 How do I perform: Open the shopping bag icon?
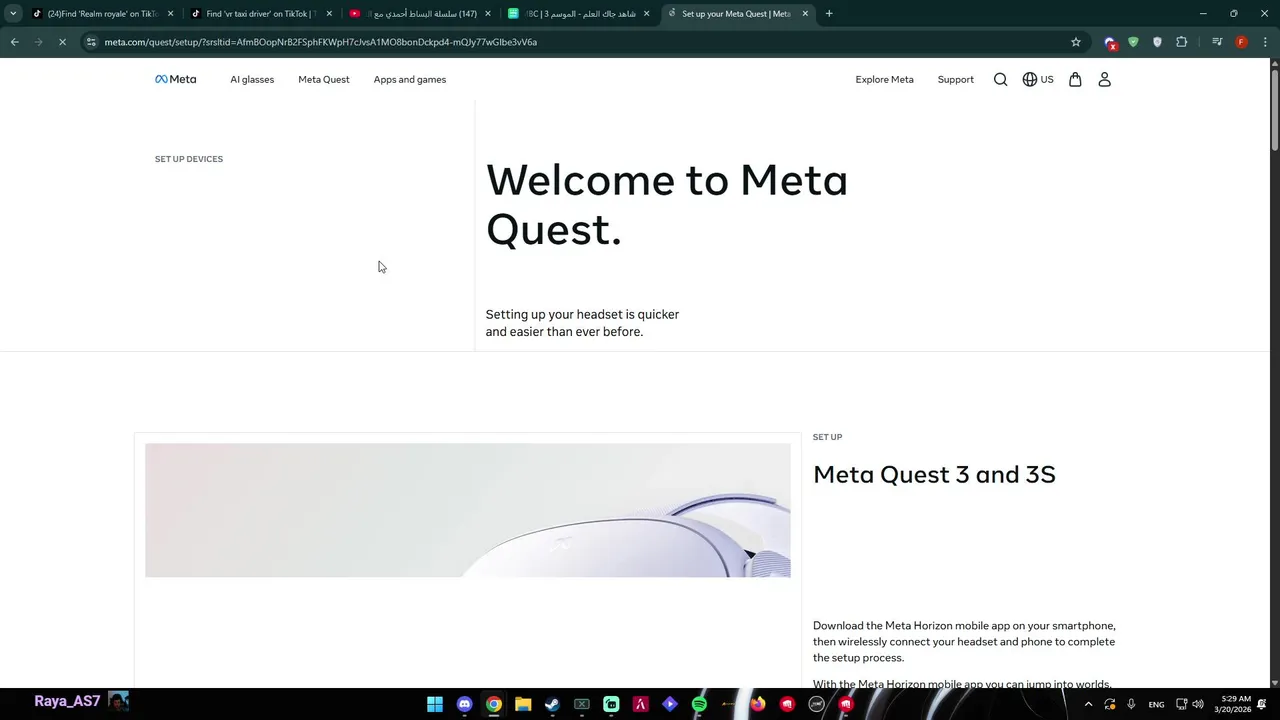click(1075, 79)
